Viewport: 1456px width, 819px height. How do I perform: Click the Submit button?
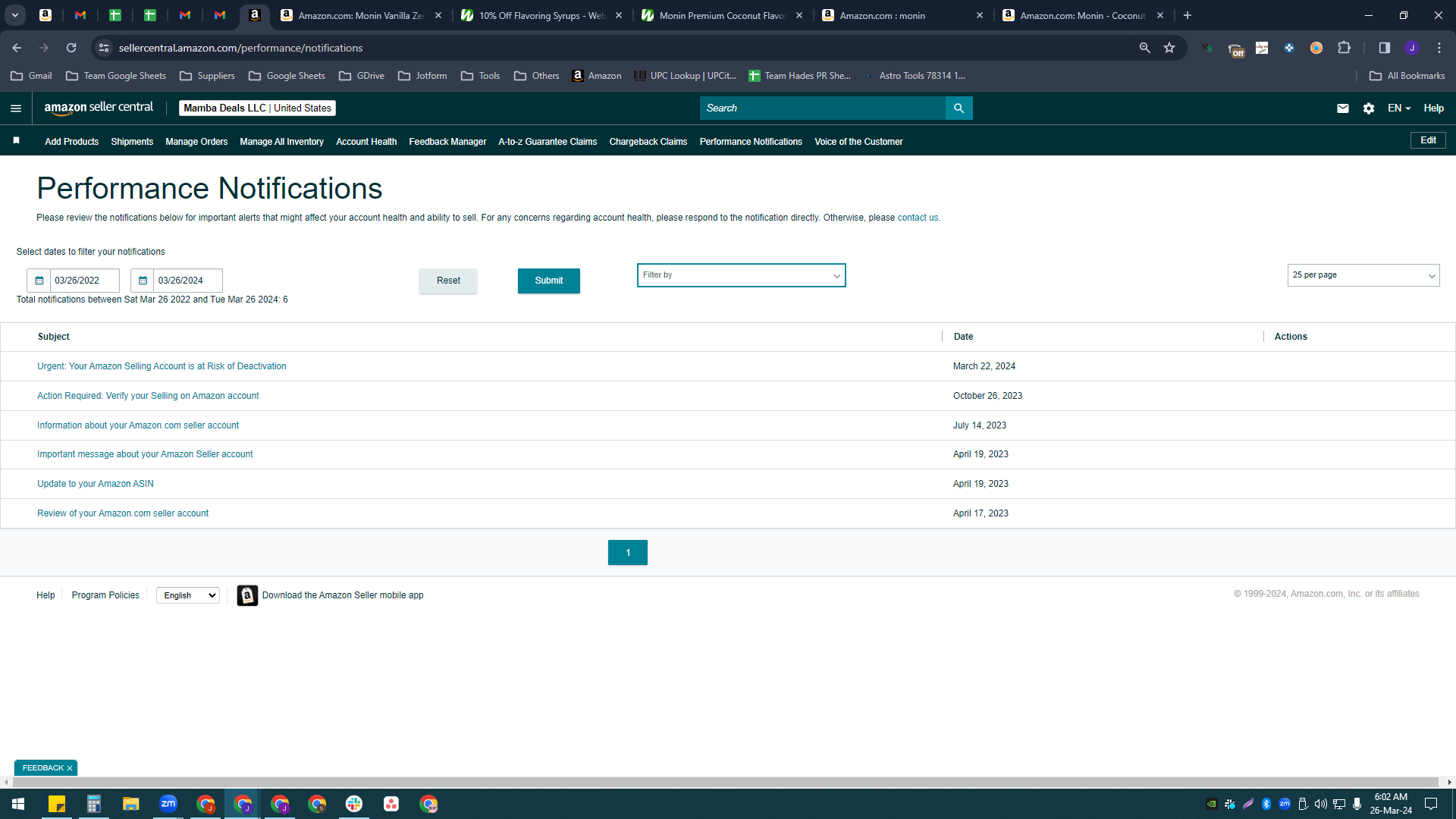pos(548,281)
